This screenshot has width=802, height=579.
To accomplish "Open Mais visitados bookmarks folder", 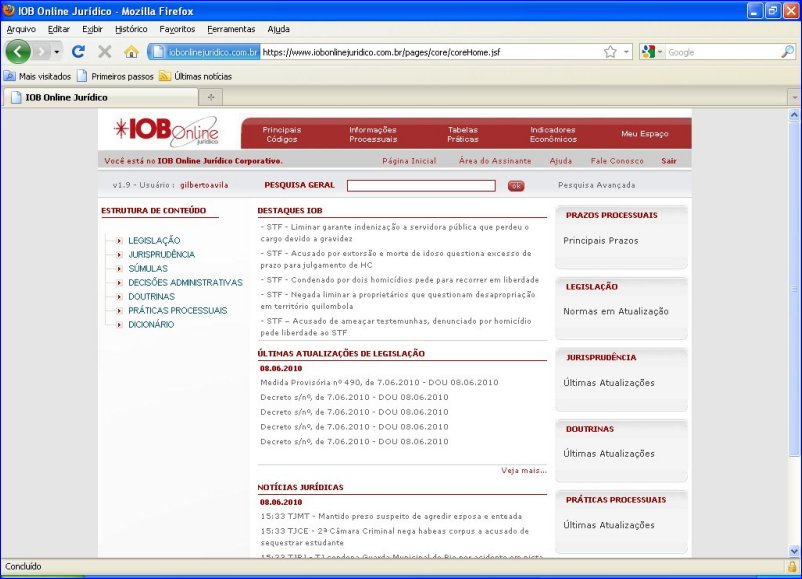I will 37,76.
